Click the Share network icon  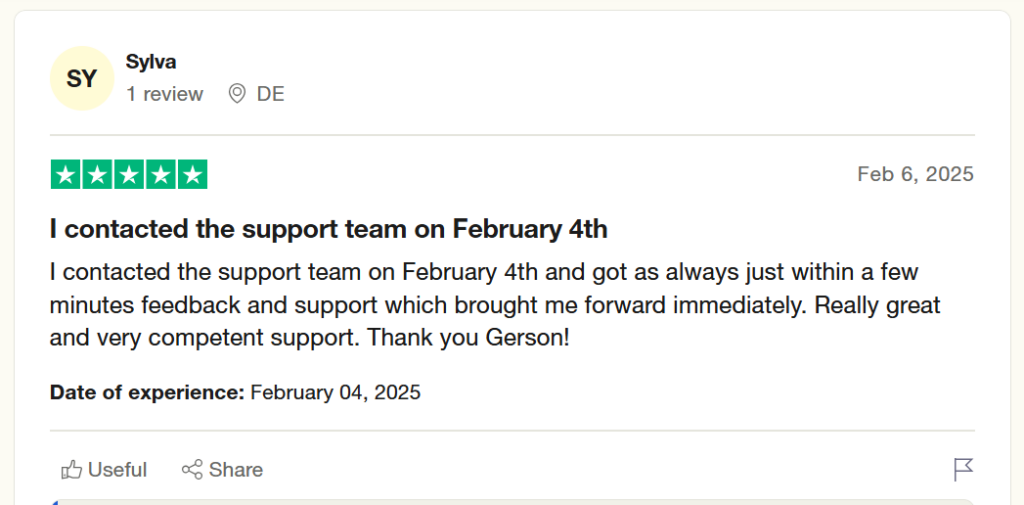[x=192, y=469]
